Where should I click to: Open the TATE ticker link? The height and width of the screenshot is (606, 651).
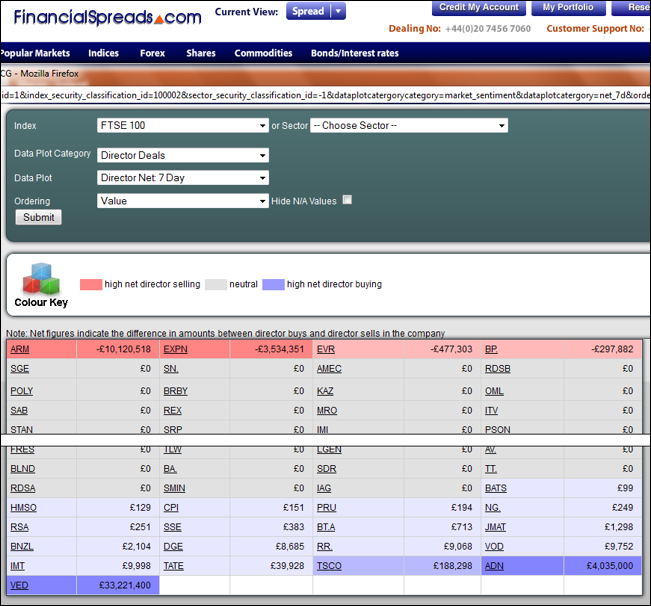173,566
